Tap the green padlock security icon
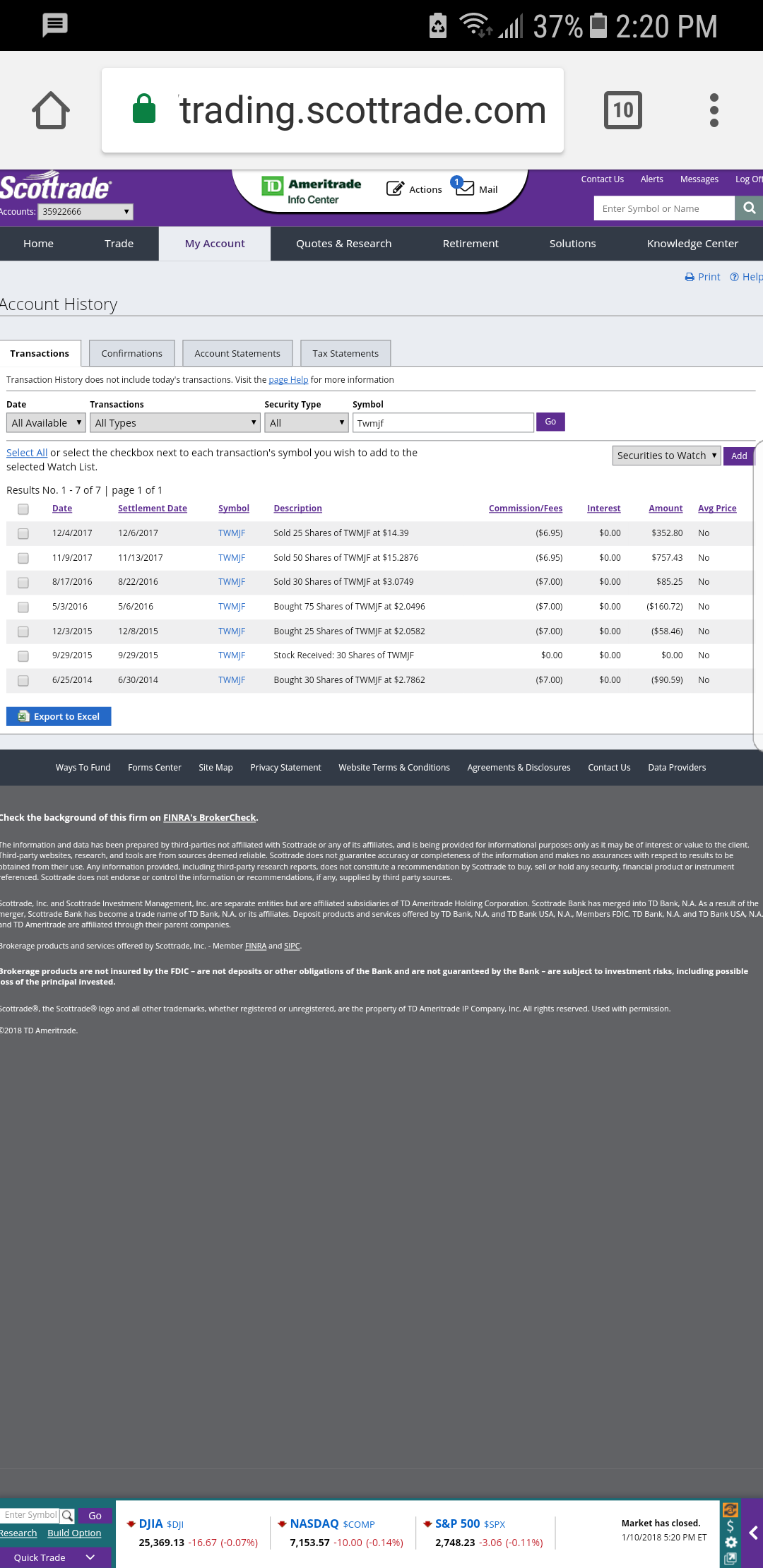This screenshot has width=763, height=1568. pyautogui.click(x=144, y=109)
